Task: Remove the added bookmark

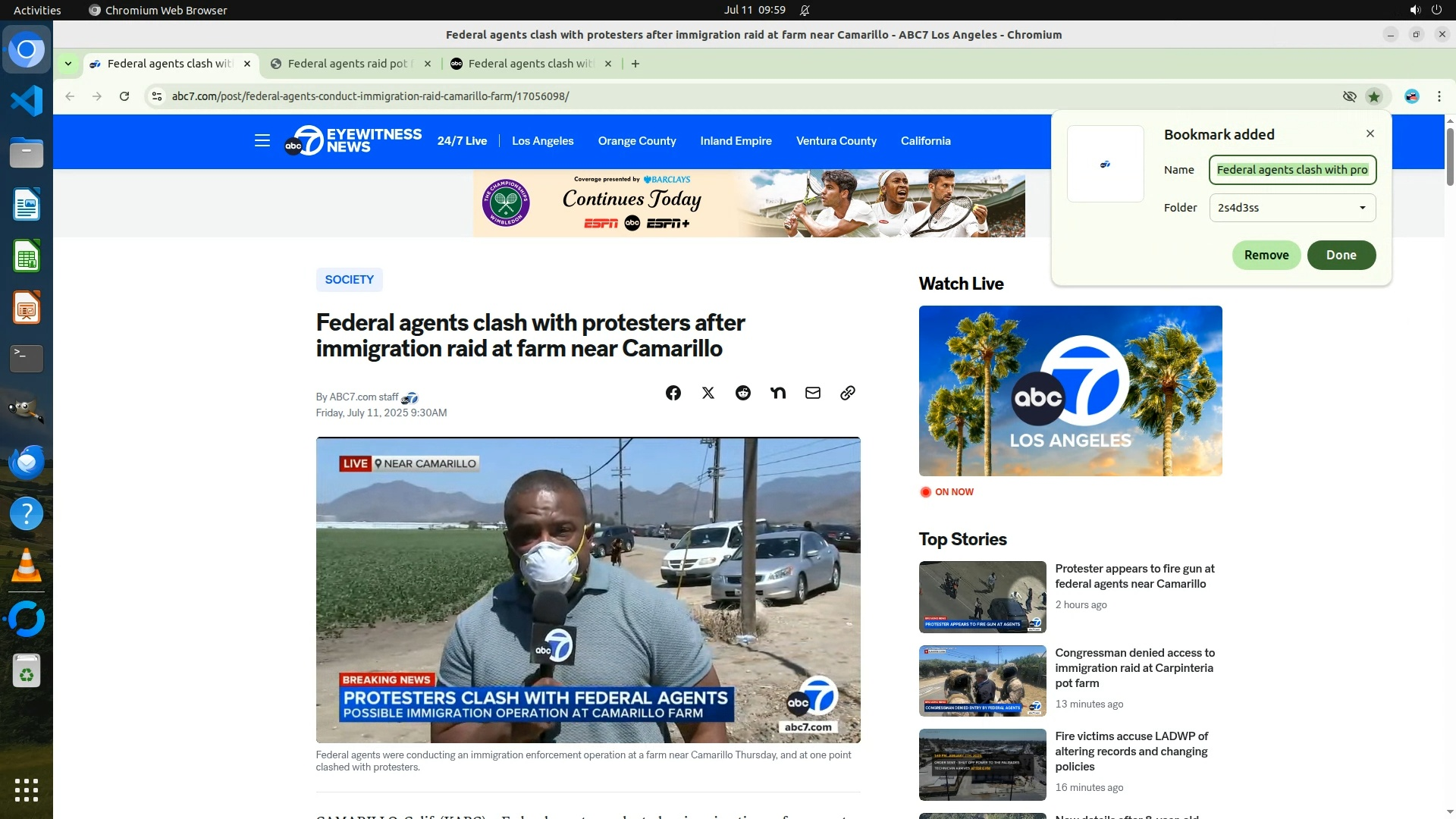Action: tap(1266, 255)
